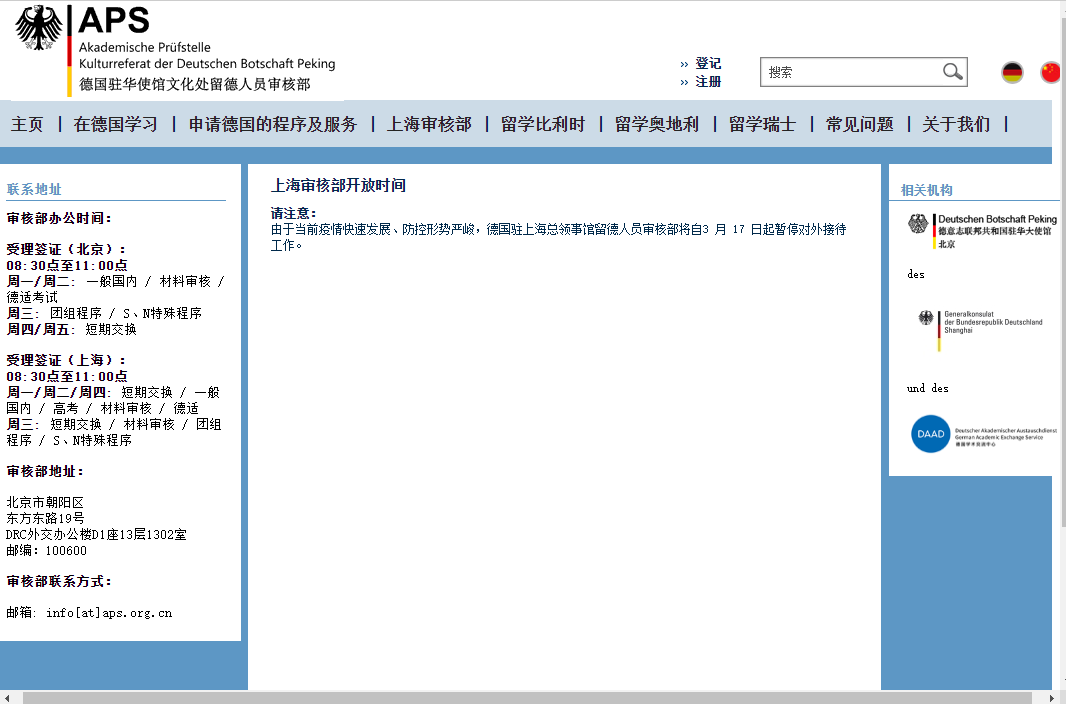Expand the 留学比利时 menu
The image size is (1066, 704).
click(x=543, y=124)
